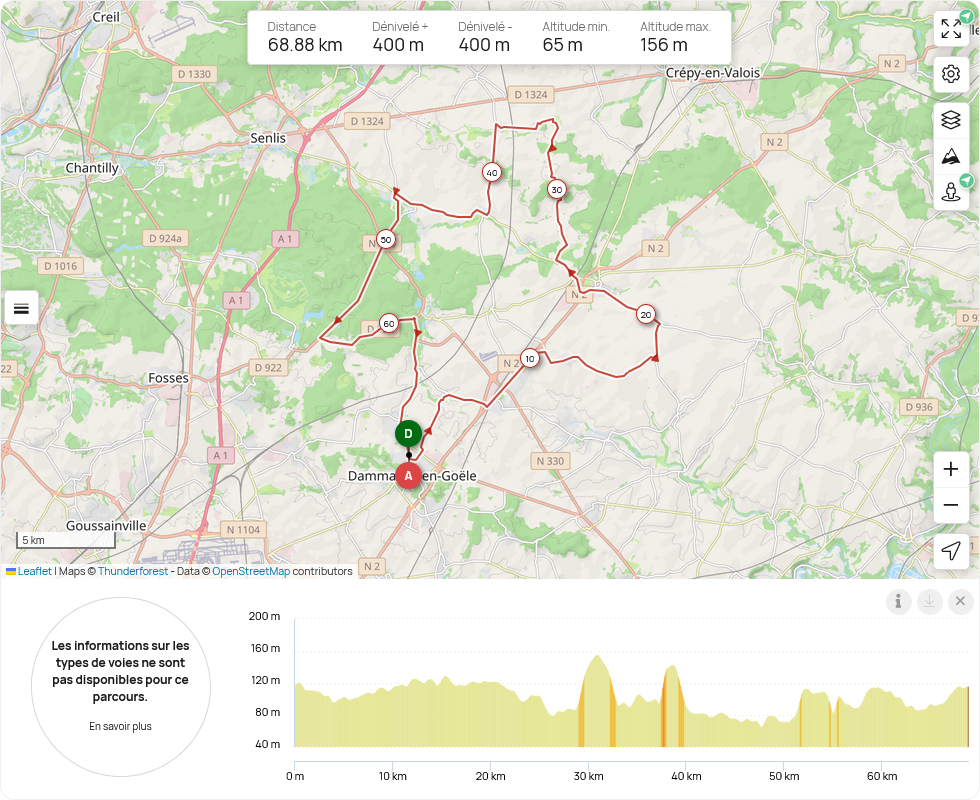
Task: Close the elevation profile panel
Action: pos(960,601)
